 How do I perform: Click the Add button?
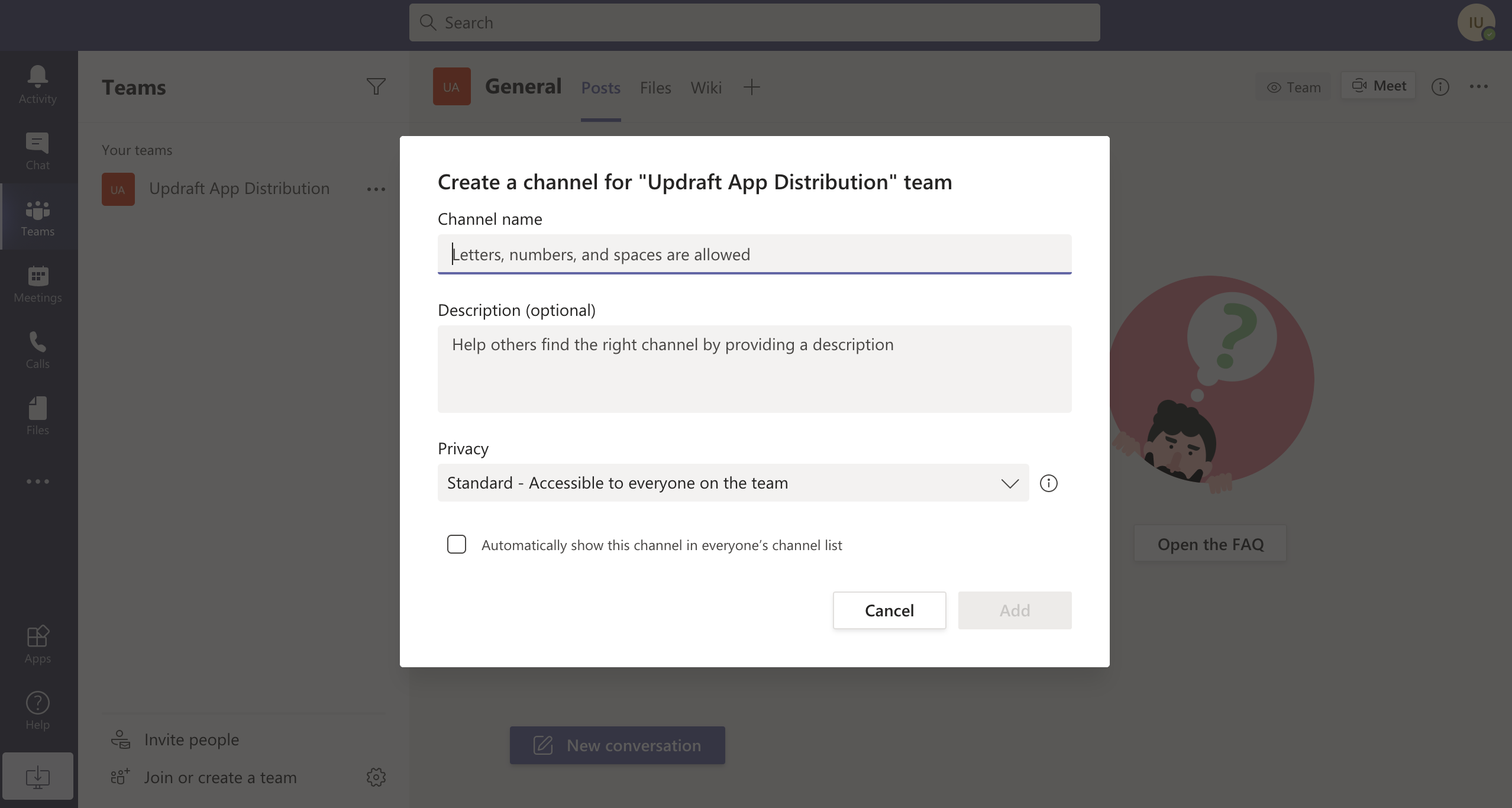click(x=1015, y=610)
